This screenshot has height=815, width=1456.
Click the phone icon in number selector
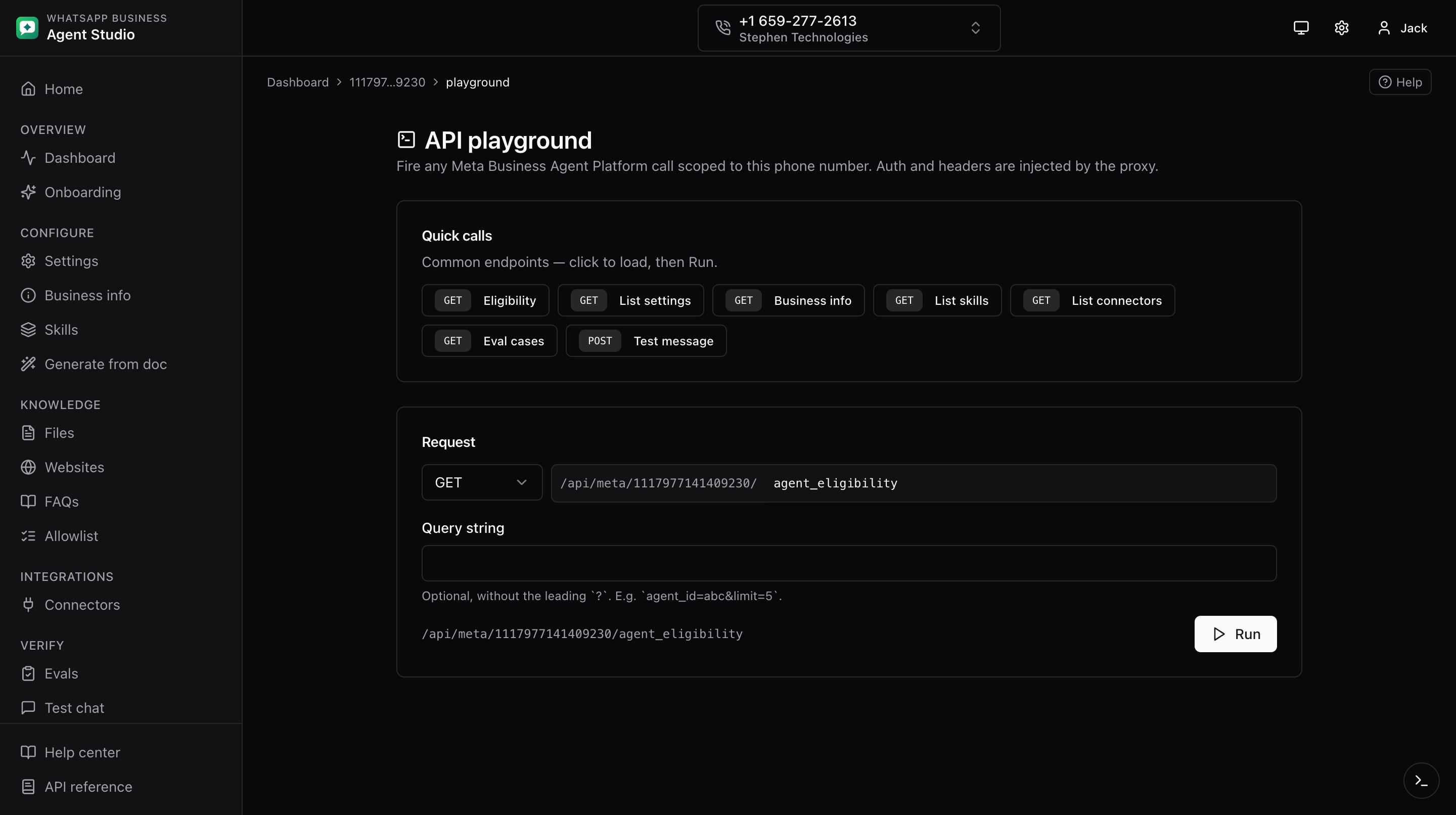[x=723, y=28]
